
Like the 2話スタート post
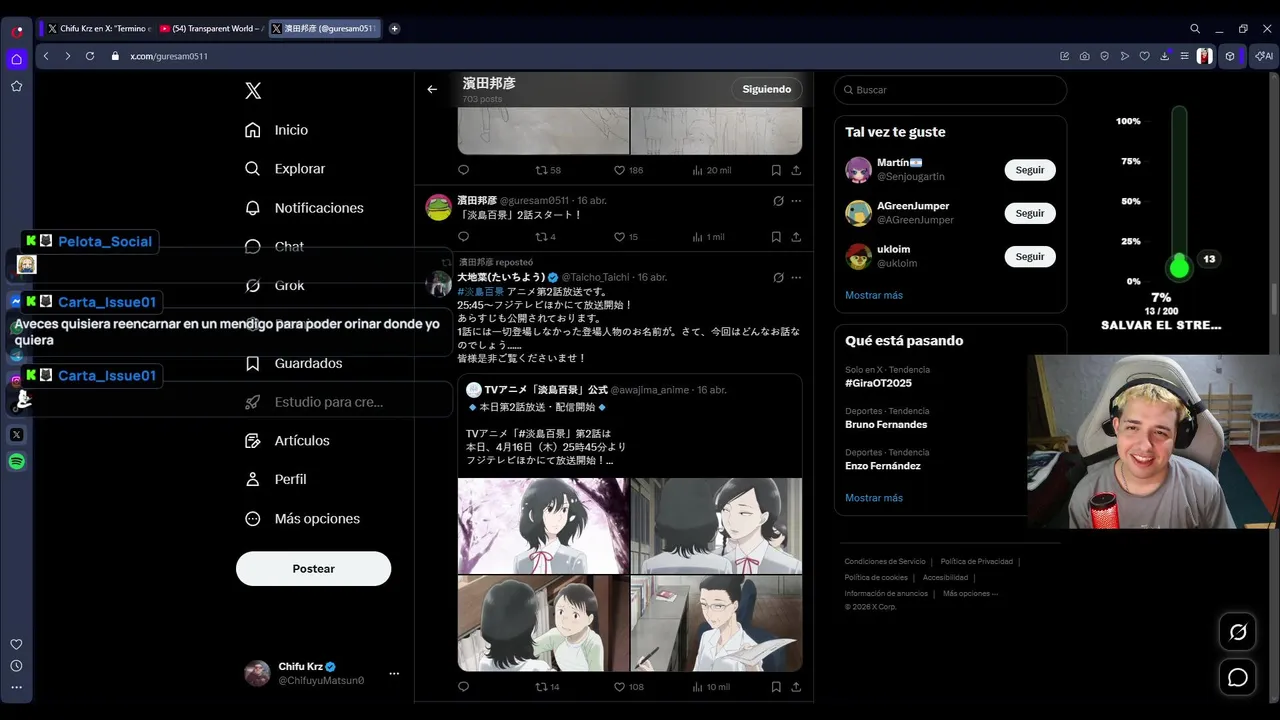626,237
